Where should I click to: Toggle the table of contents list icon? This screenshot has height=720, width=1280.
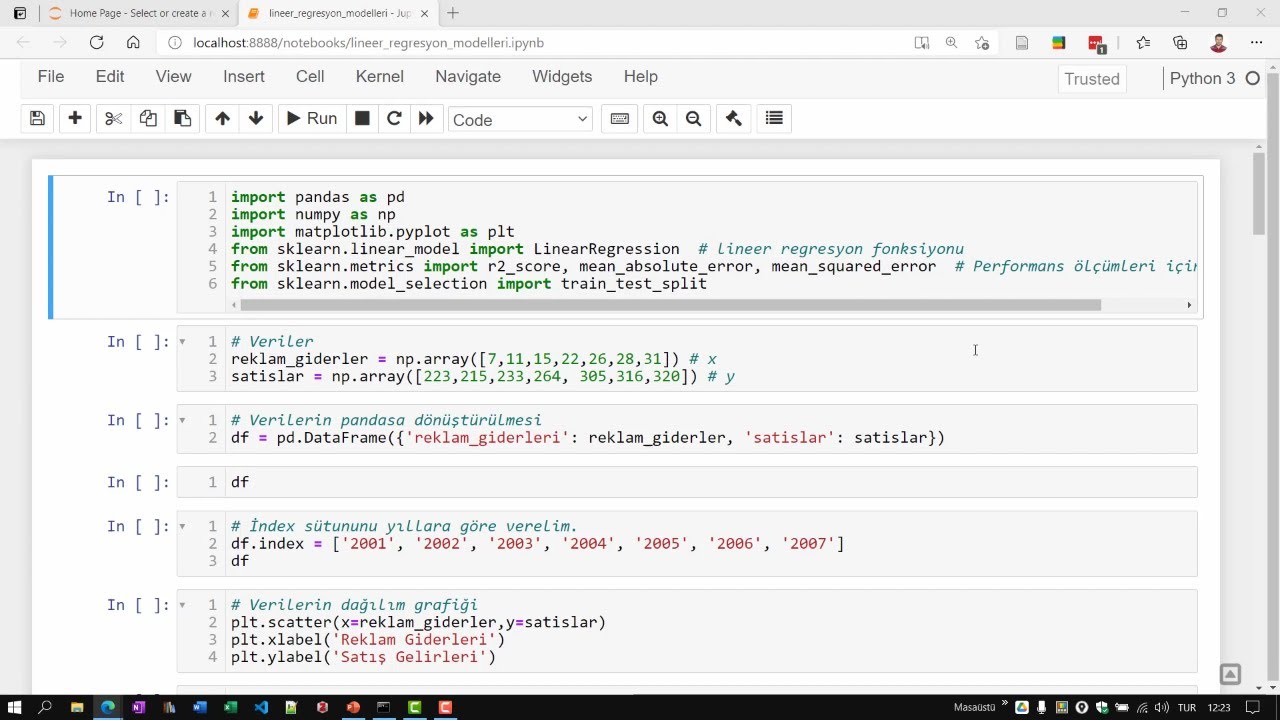774,118
